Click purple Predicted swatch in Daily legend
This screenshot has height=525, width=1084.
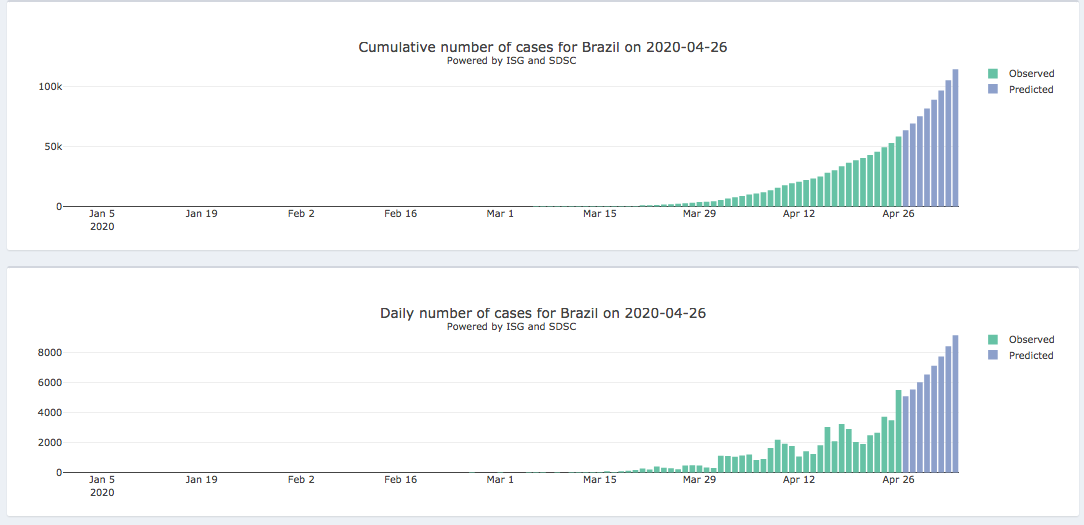(993, 356)
